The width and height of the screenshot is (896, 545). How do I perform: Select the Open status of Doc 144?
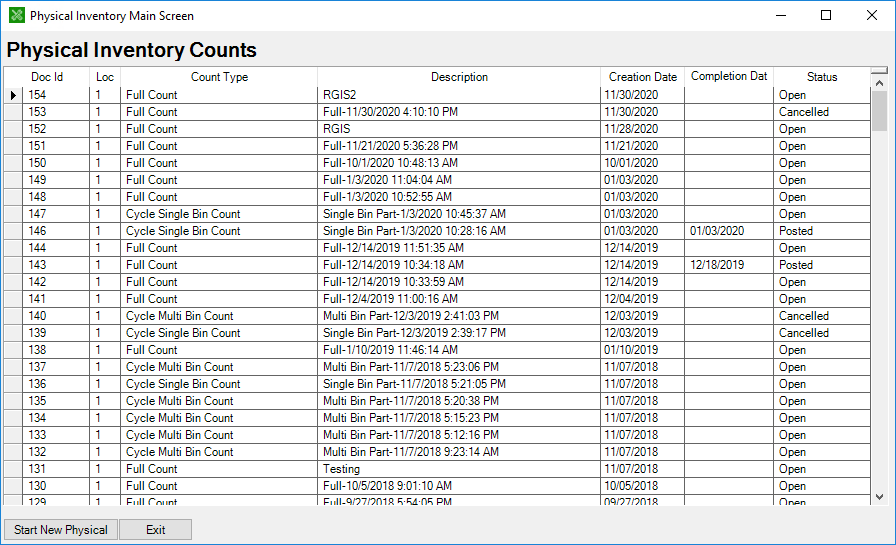(x=822, y=248)
